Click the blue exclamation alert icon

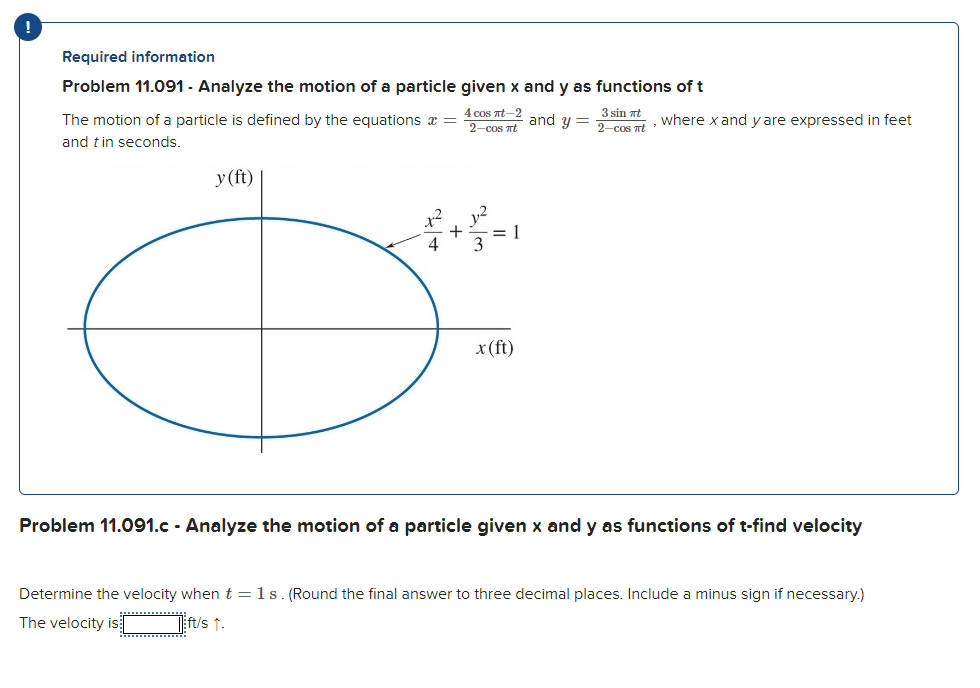[27, 28]
